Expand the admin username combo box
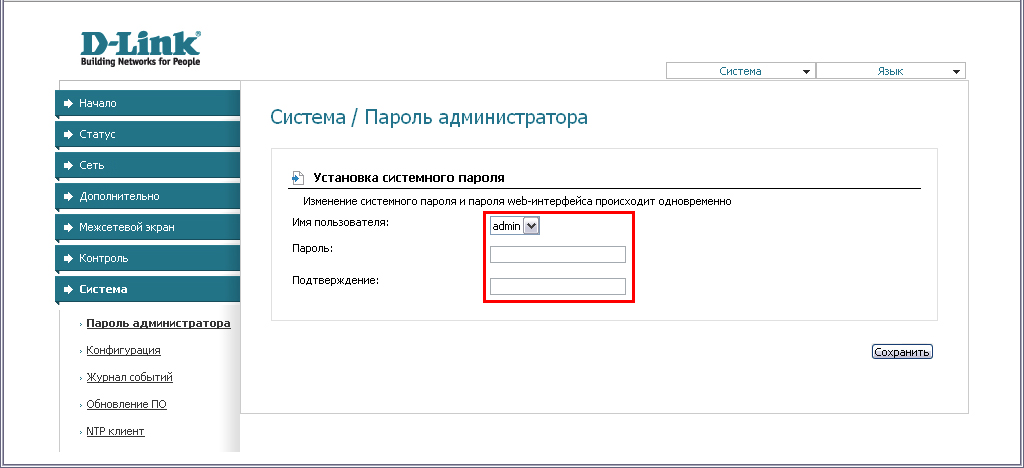Image resolution: width=1024 pixels, height=468 pixels. (x=515, y=226)
